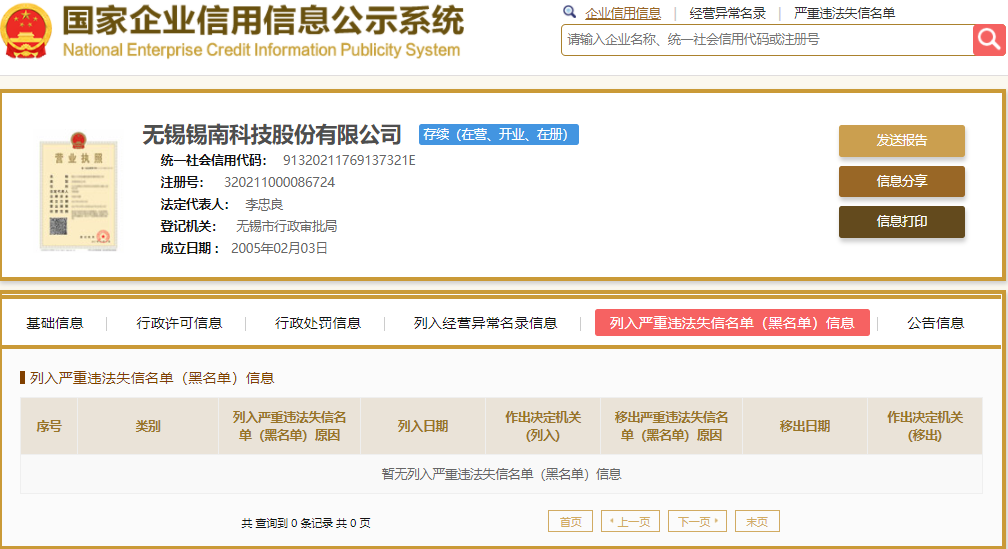1008x549 pixels.
Task: Go to first page with 首页
Action: pos(570,521)
